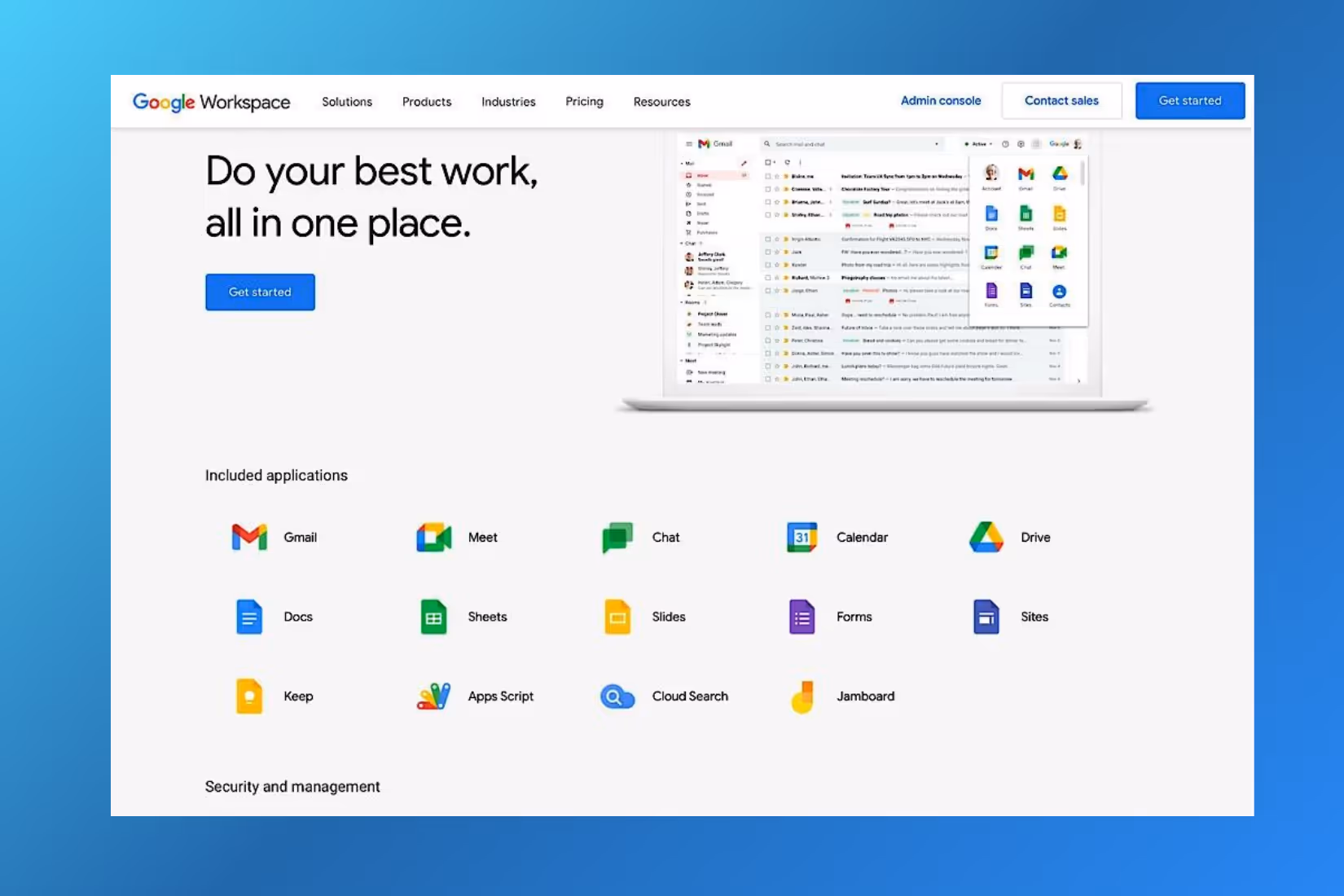Click search mail field in Gmail mockup

tap(851, 144)
